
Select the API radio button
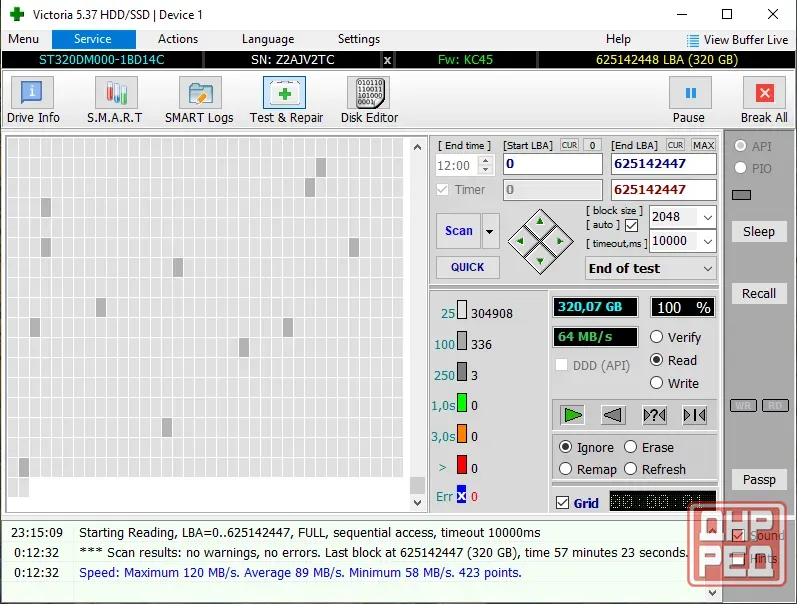741,146
